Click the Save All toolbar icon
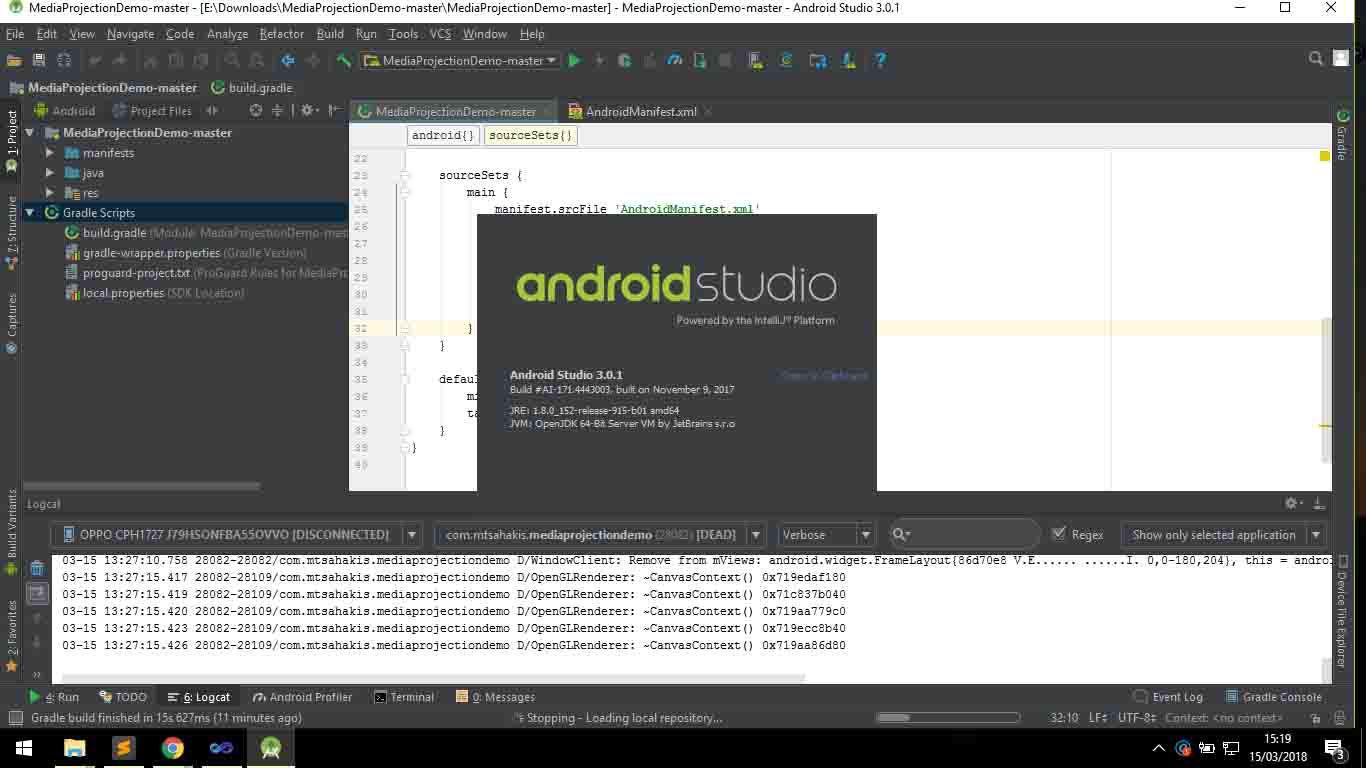Viewport: 1366px width, 768px height. click(39, 61)
